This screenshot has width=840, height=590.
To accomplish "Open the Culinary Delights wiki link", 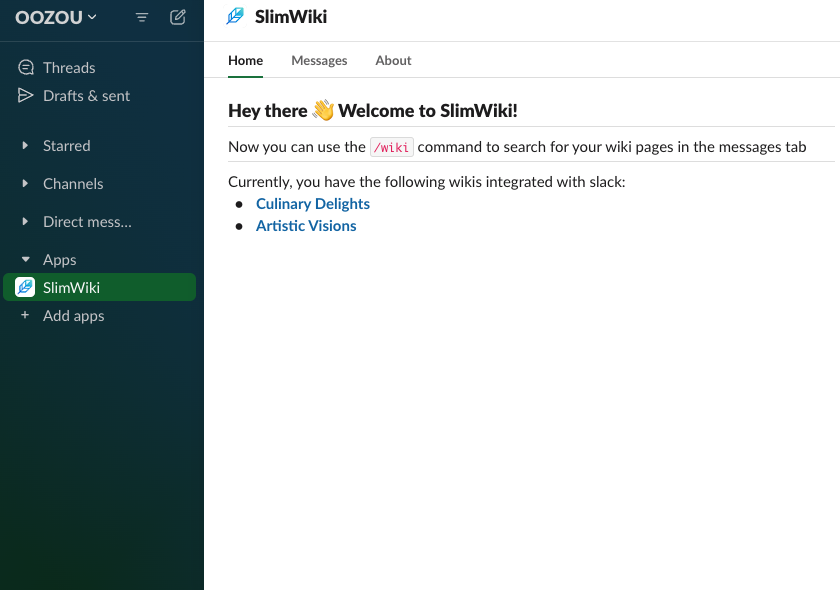I will click(x=313, y=204).
